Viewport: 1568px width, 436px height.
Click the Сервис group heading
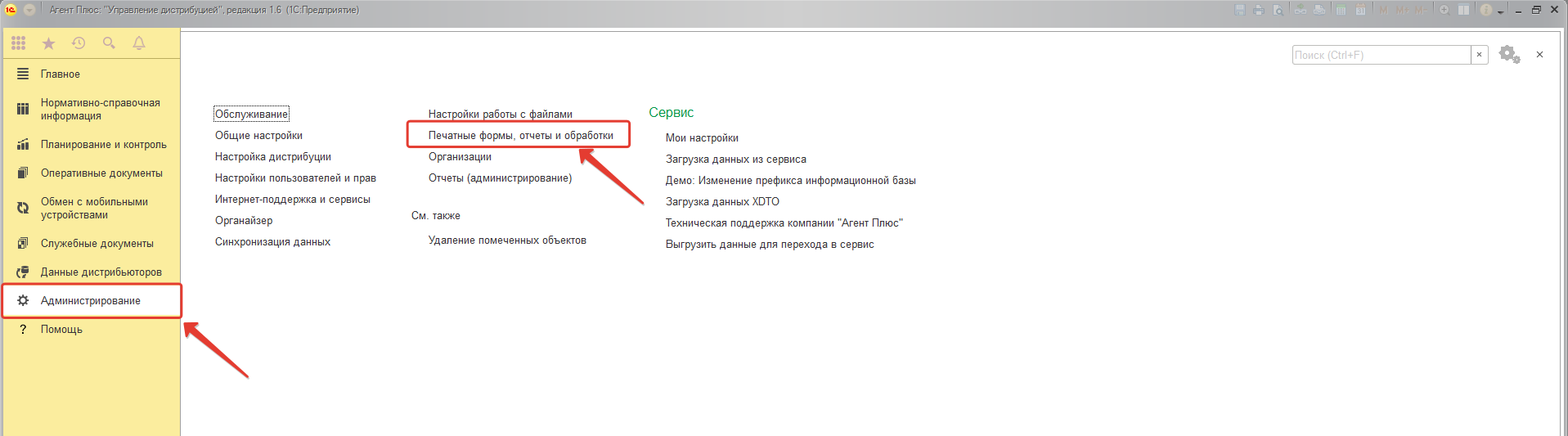pyautogui.click(x=672, y=112)
